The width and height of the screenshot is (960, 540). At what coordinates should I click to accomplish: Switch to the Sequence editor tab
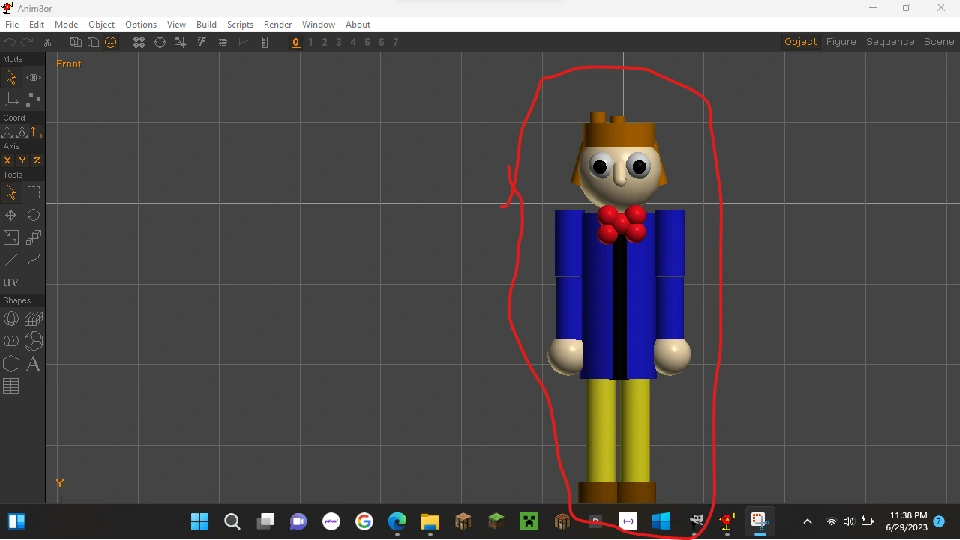pos(889,42)
